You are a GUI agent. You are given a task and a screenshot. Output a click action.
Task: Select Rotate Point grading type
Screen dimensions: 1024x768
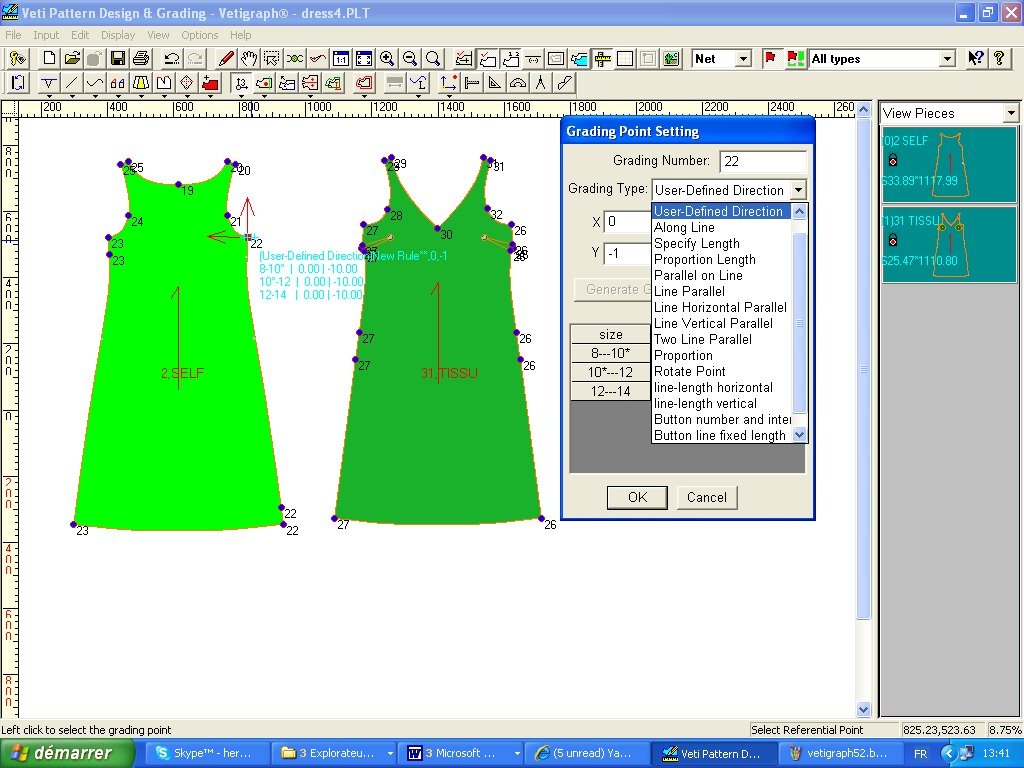[722, 371]
